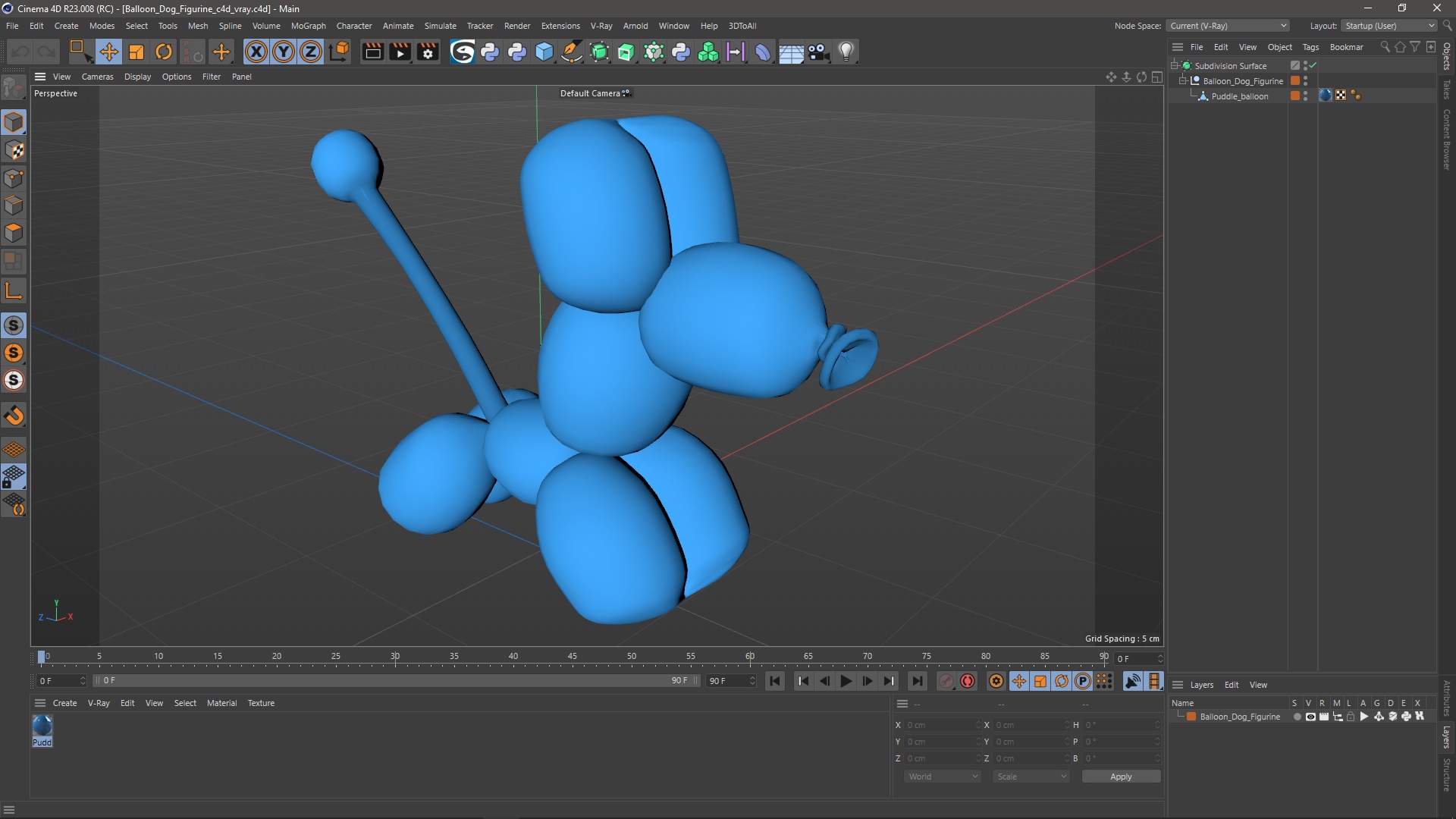Screen dimensions: 1456x819
Task: Click timeline ruler at frame 45
Action: pos(573,657)
